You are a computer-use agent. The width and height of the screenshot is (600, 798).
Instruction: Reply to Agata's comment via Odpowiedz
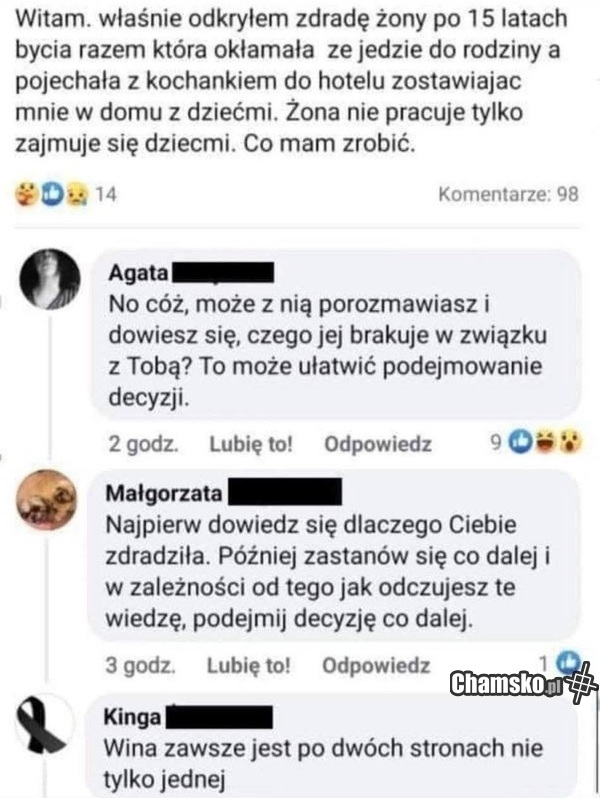[377, 444]
